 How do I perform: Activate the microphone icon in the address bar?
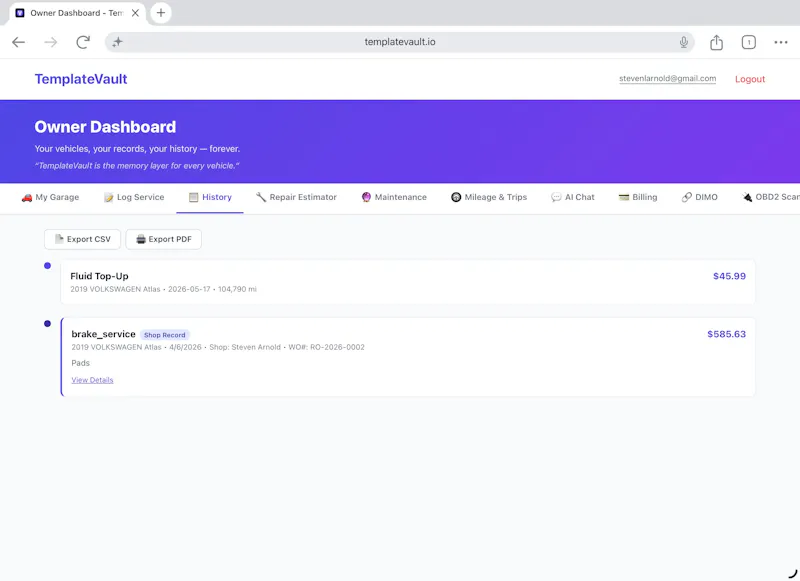click(684, 42)
